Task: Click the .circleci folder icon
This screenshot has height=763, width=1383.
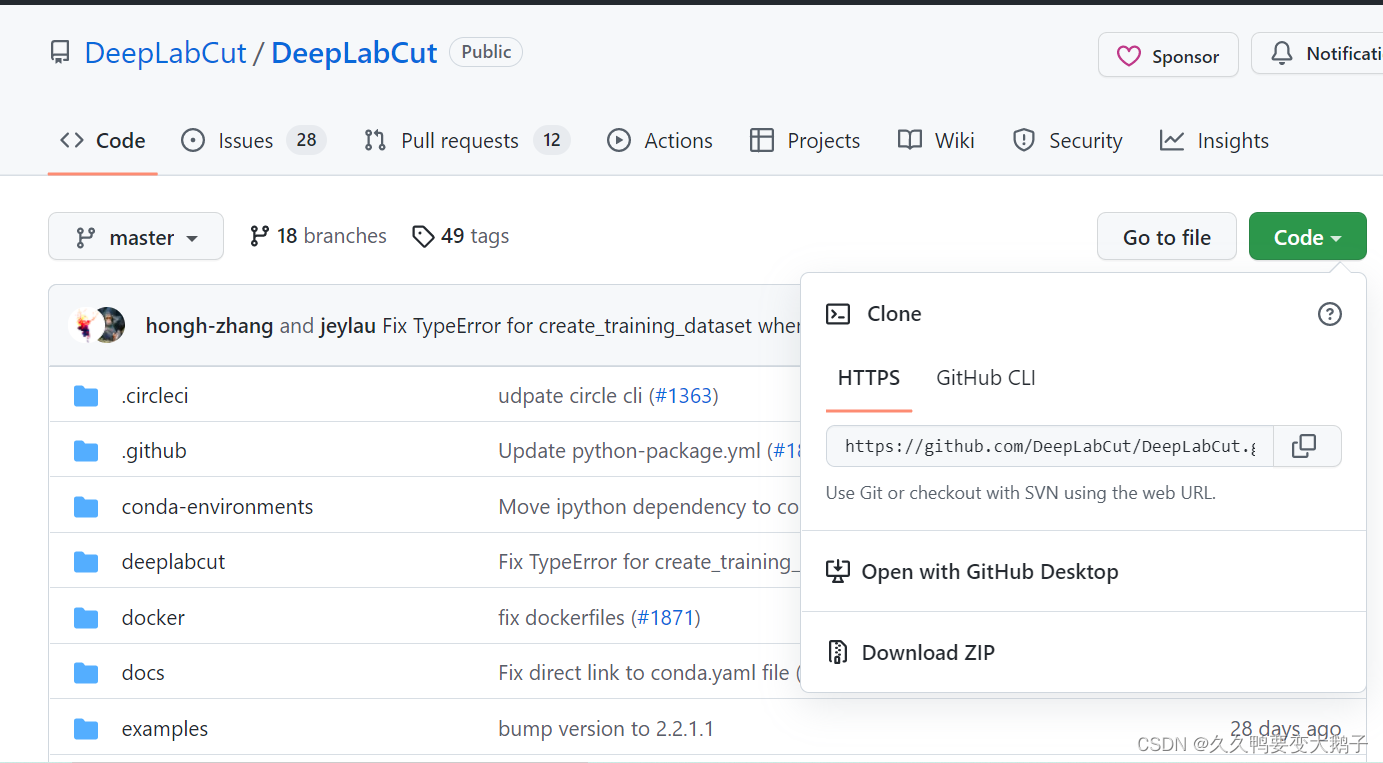Action: (x=86, y=396)
